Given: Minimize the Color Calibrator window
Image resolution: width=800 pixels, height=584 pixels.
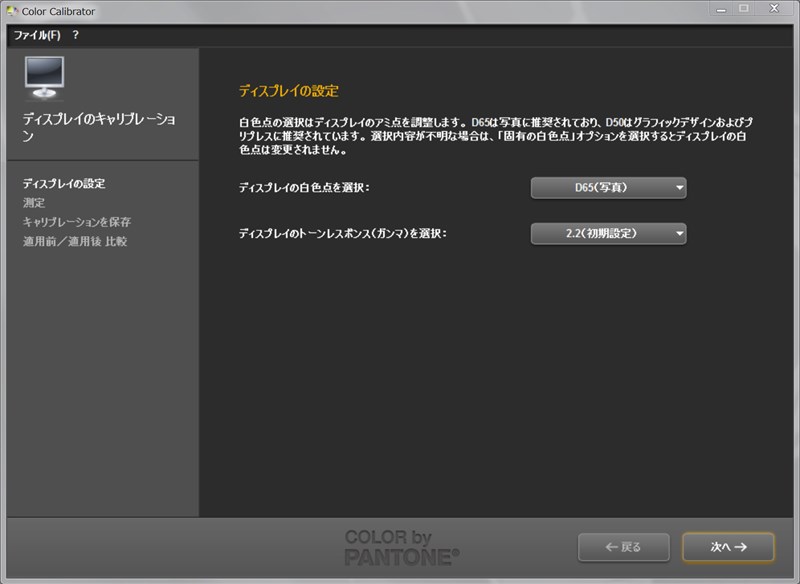Looking at the screenshot, I should pyautogui.click(x=721, y=9).
